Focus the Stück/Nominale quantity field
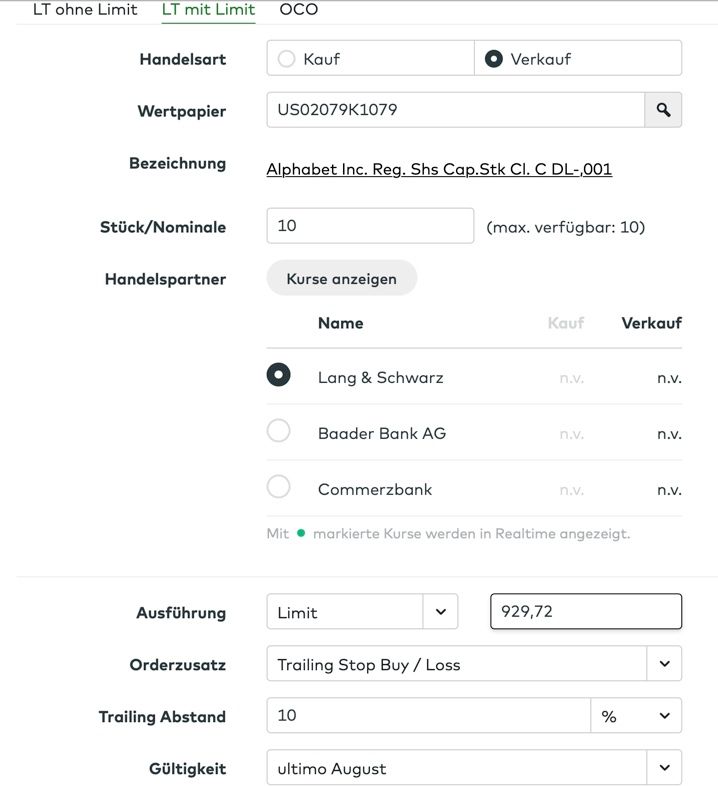 point(370,226)
